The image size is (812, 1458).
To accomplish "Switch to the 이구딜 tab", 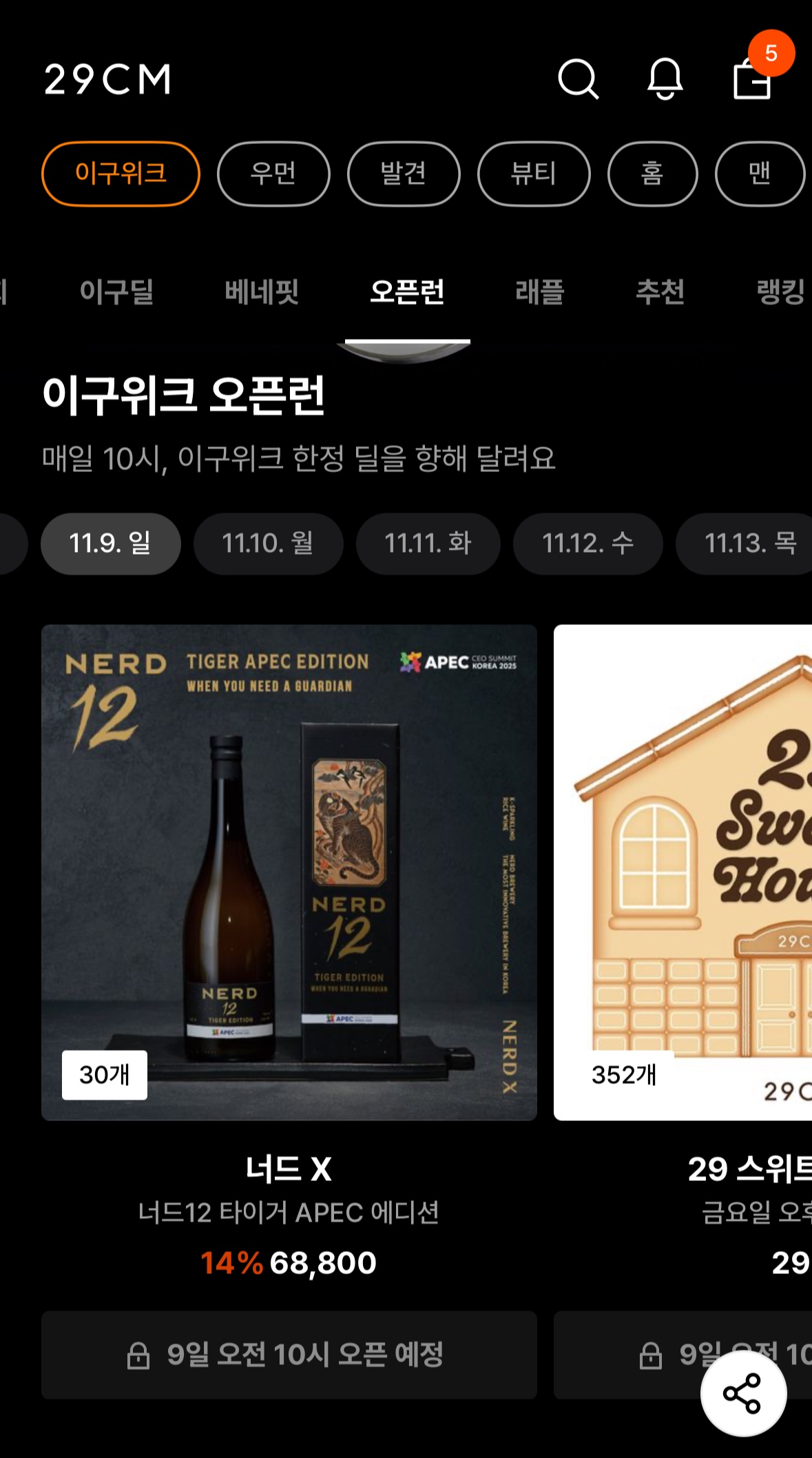I will 116,292.
